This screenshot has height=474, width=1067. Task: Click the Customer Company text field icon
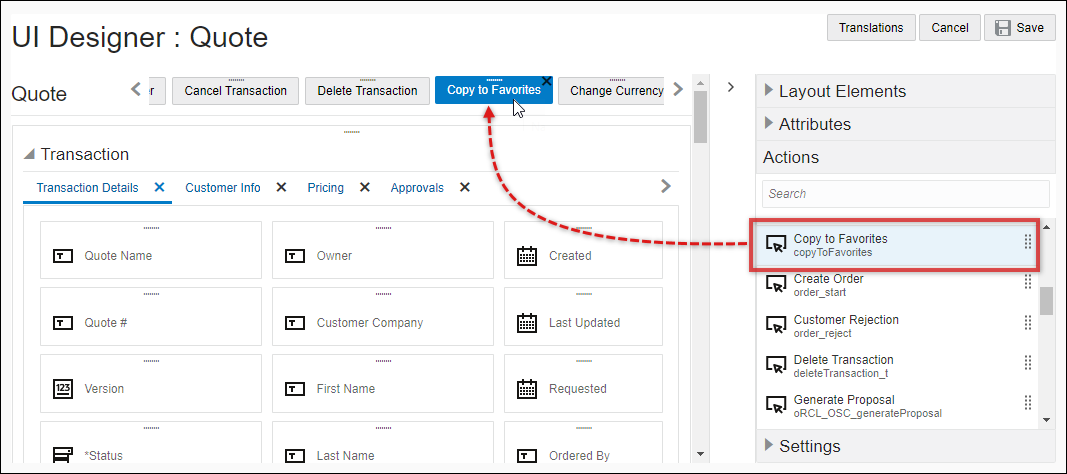click(x=295, y=323)
